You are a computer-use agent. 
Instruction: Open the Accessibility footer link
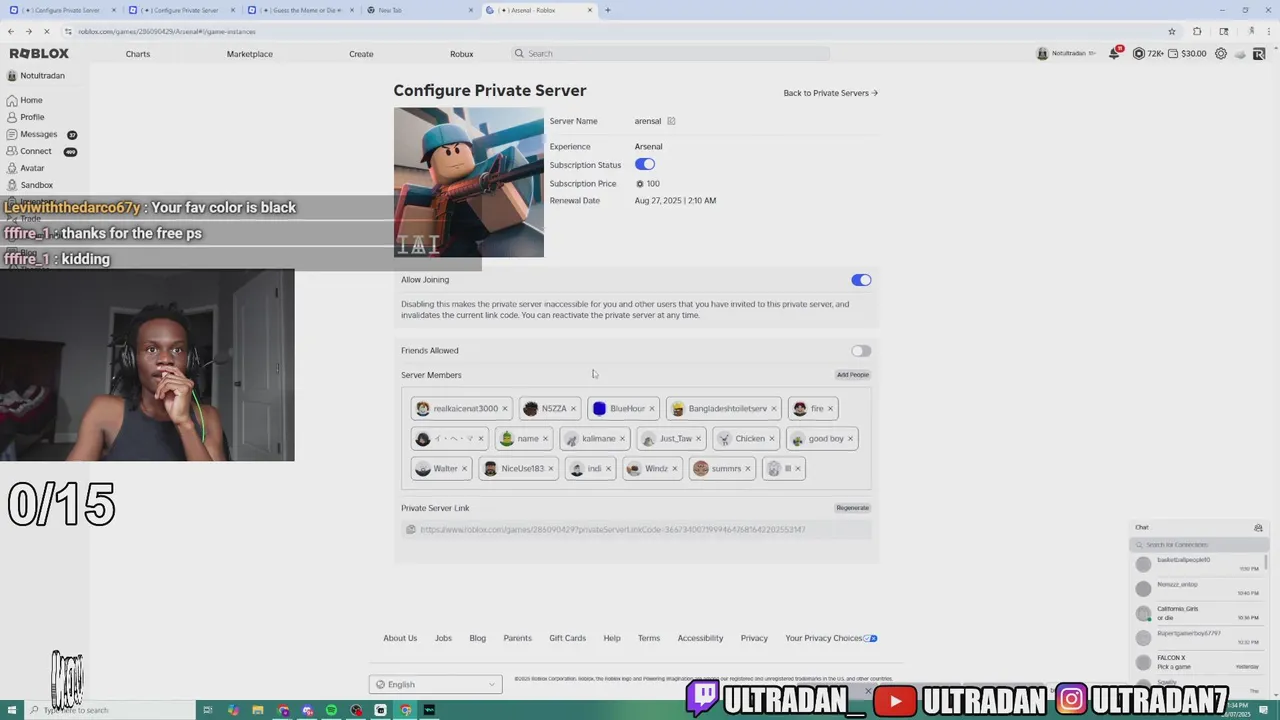point(700,638)
